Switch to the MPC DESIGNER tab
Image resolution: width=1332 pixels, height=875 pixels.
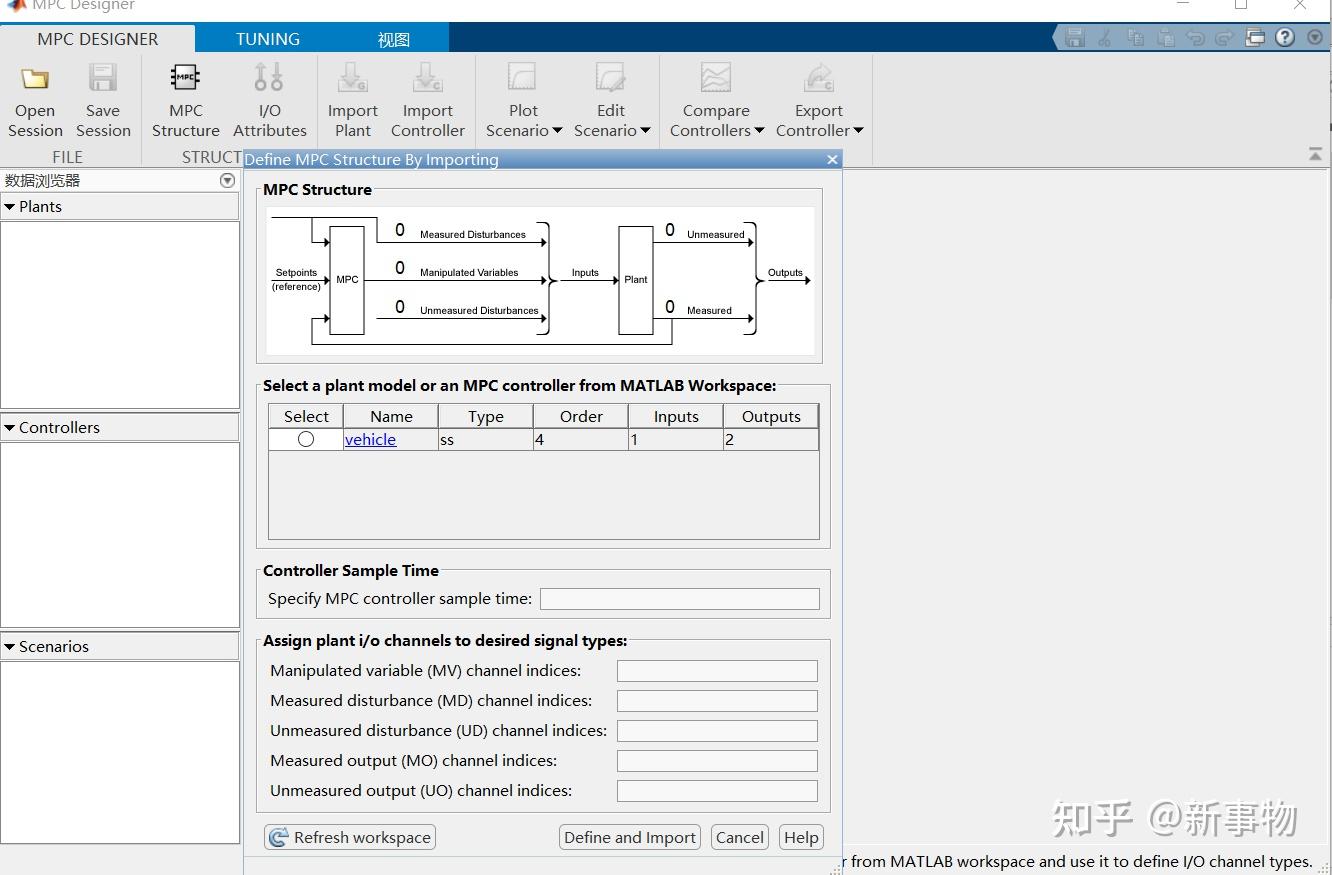(98, 39)
